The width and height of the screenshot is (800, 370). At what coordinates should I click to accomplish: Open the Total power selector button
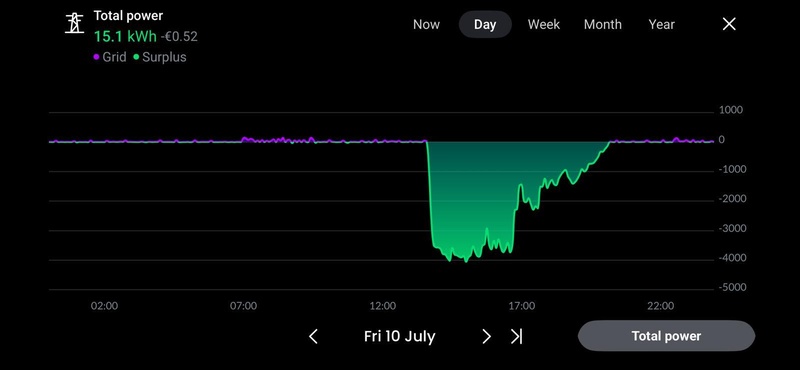666,336
